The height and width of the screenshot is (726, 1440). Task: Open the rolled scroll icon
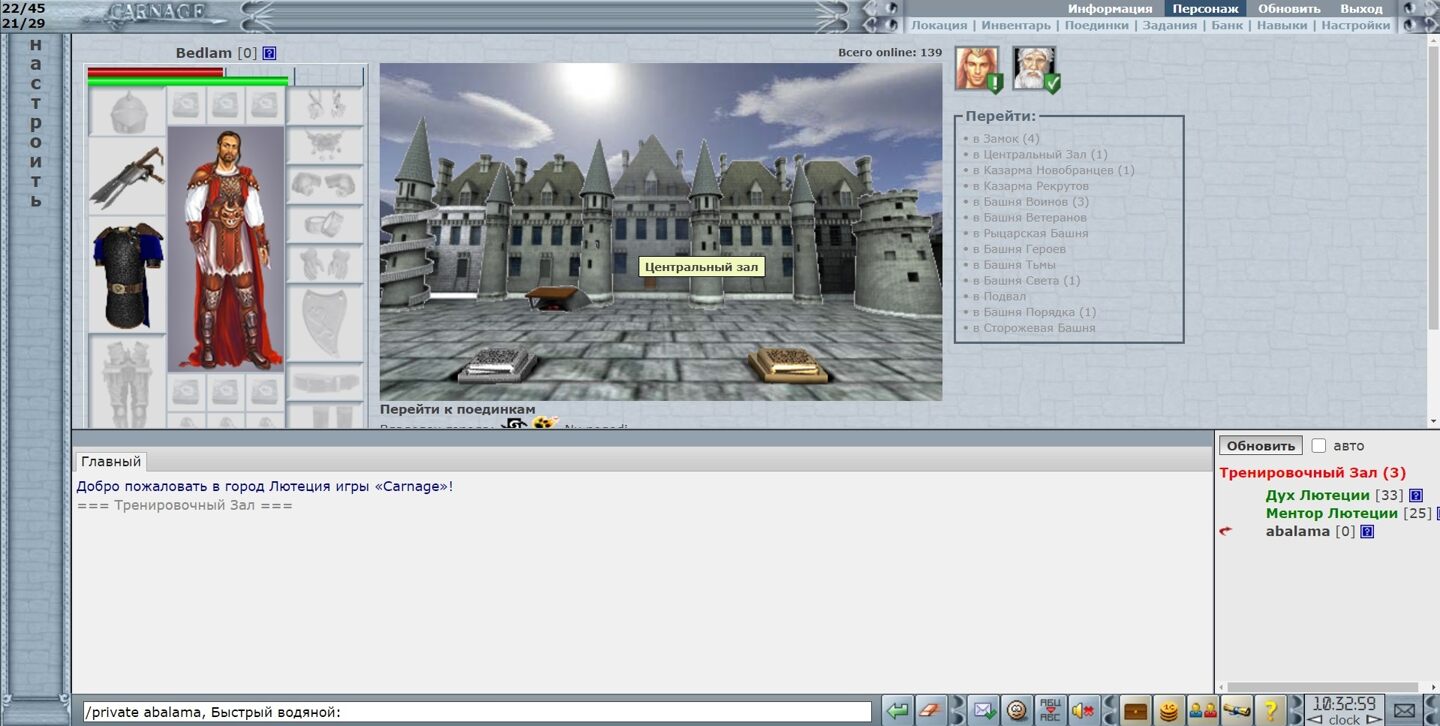tap(1236, 710)
